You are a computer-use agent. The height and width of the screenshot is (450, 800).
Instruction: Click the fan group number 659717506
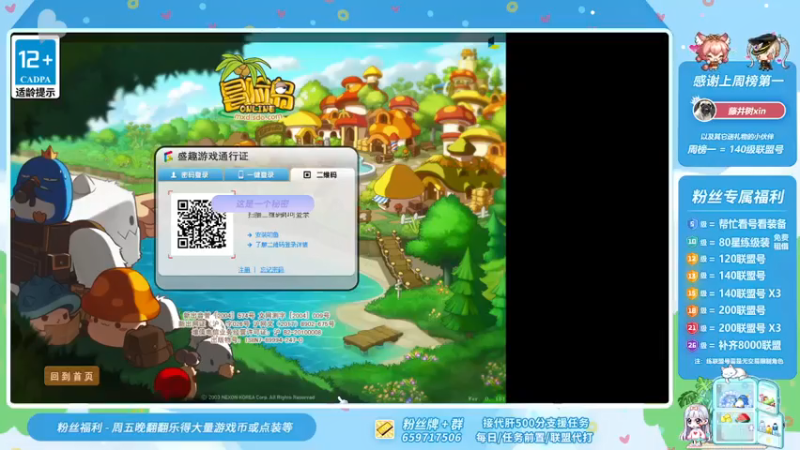coord(431,437)
